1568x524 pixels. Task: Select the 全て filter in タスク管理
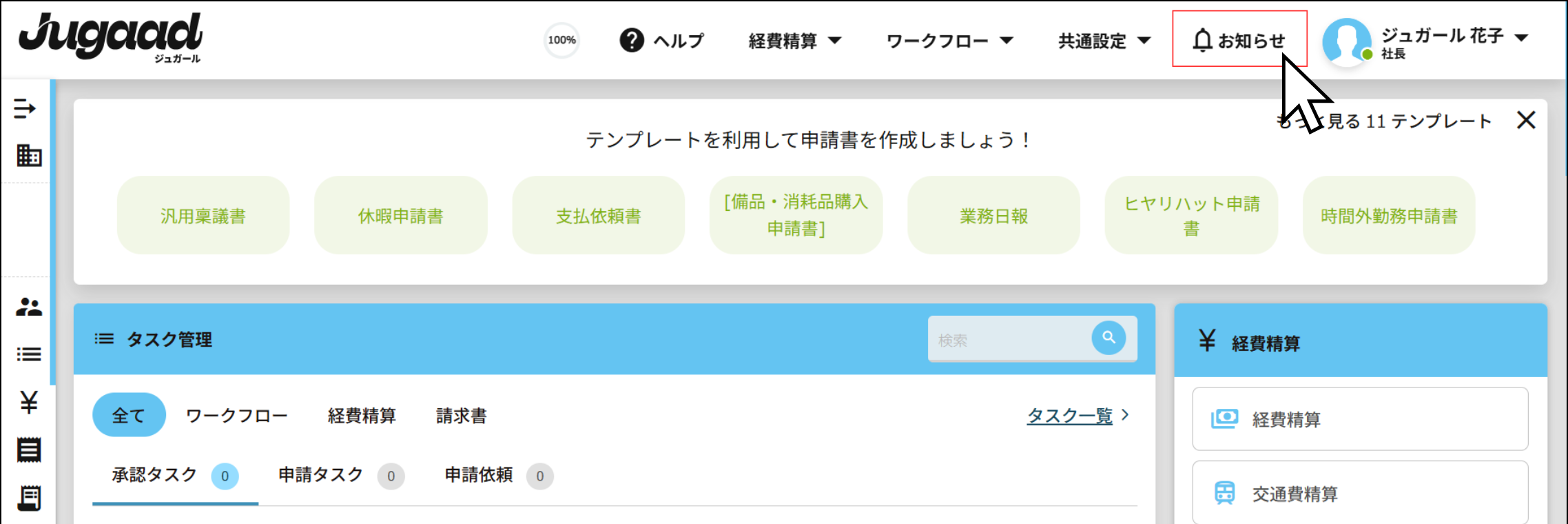129,414
